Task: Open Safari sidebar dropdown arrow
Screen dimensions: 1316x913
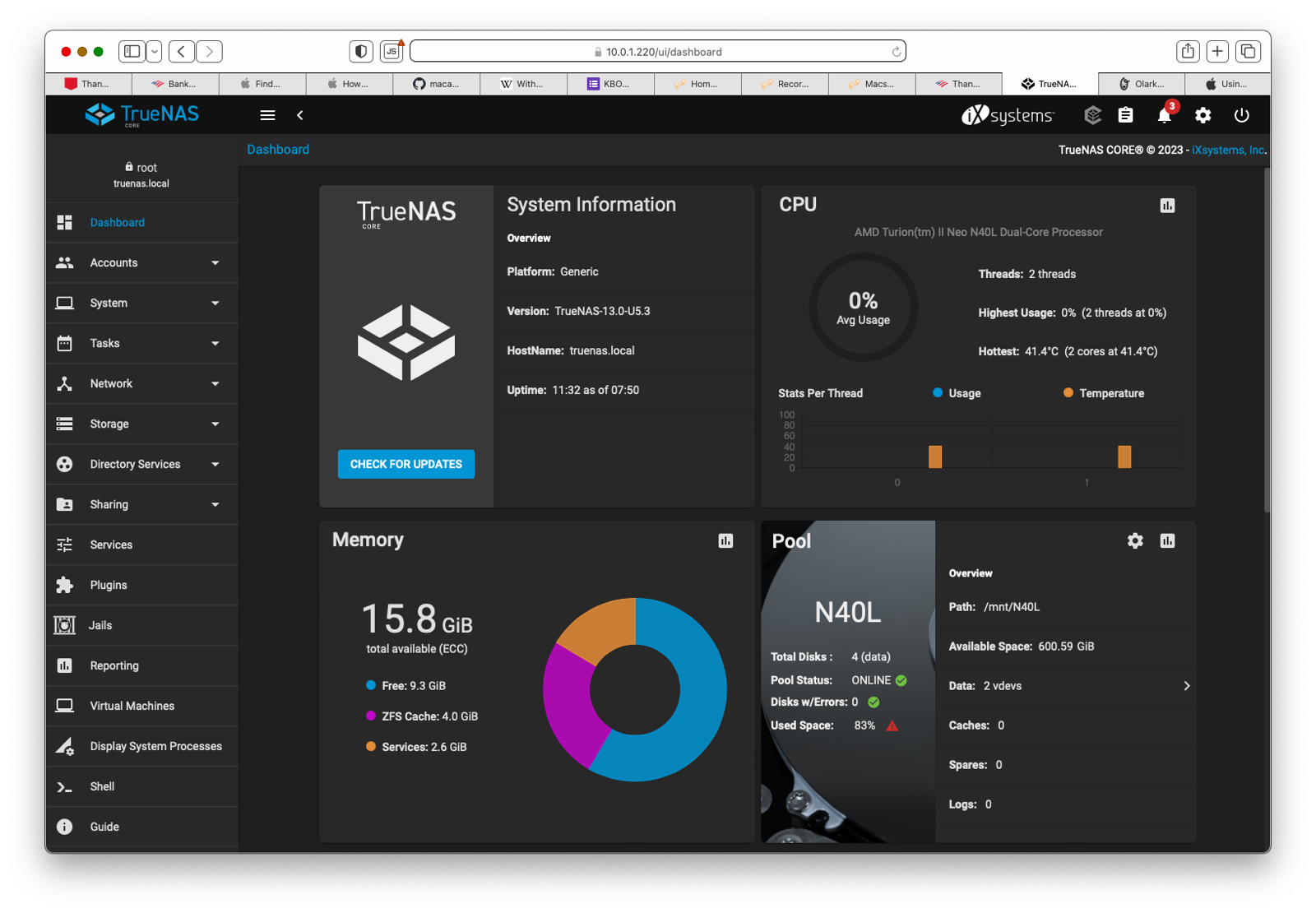Action: pos(155,51)
